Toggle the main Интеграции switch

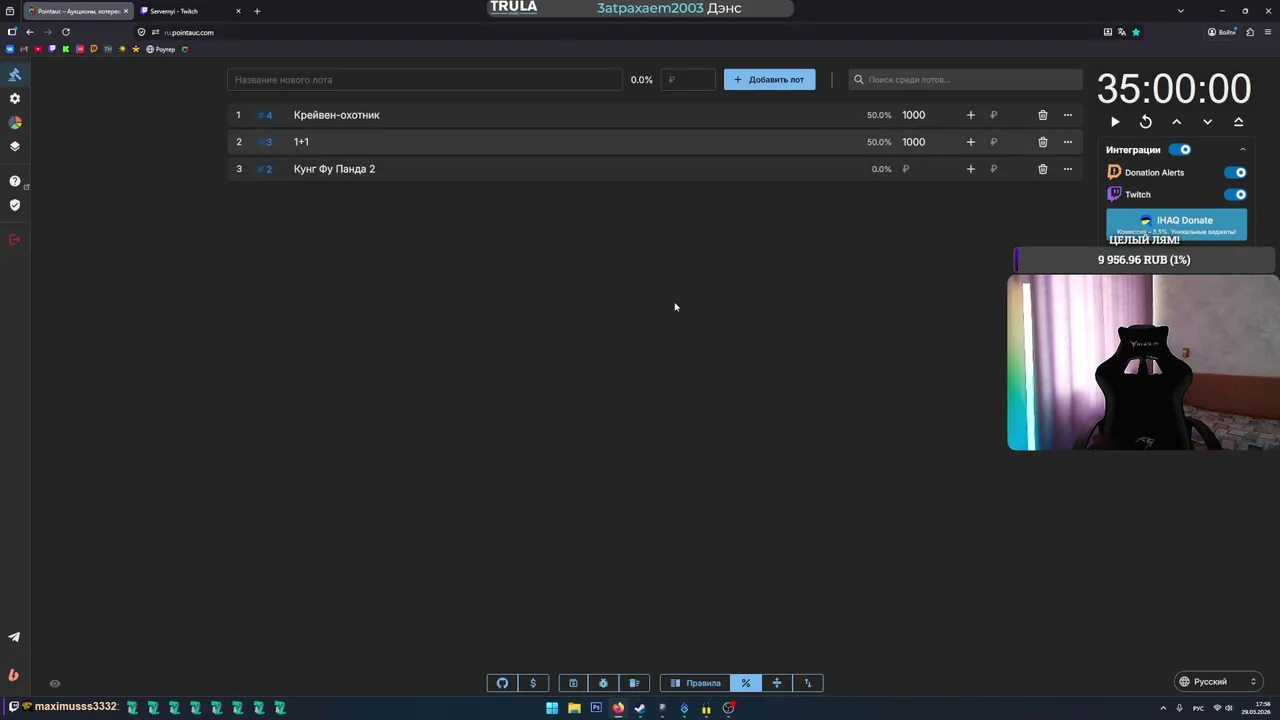1181,150
